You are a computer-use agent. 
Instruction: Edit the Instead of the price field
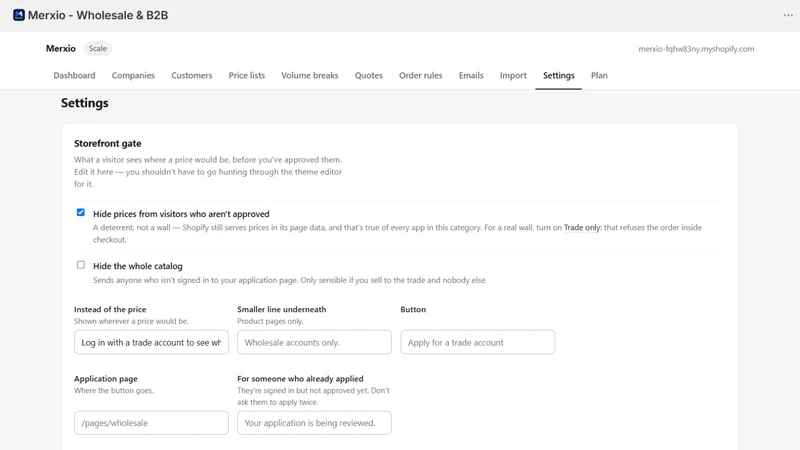[x=152, y=342]
